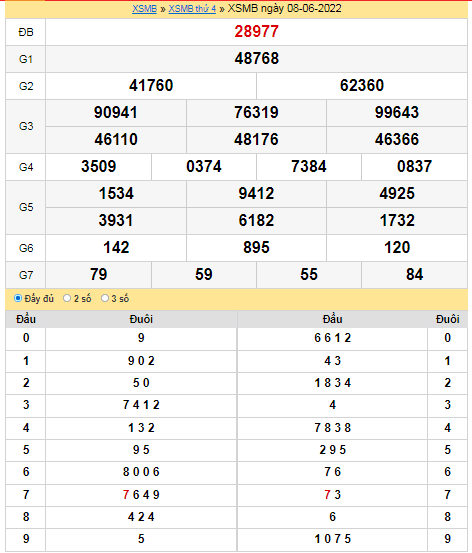
Task: Click G3 result 76319
Action: pyautogui.click(x=256, y=113)
